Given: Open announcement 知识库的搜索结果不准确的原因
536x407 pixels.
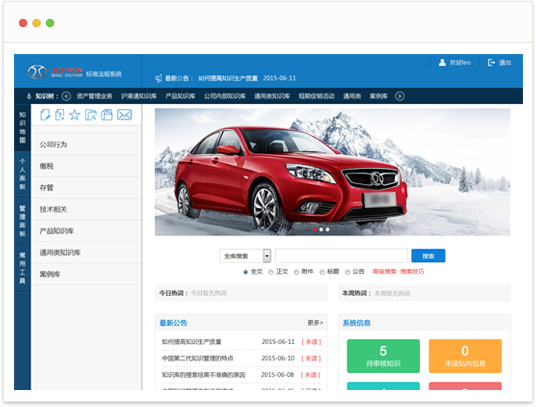Looking at the screenshot, I should click(203, 375).
